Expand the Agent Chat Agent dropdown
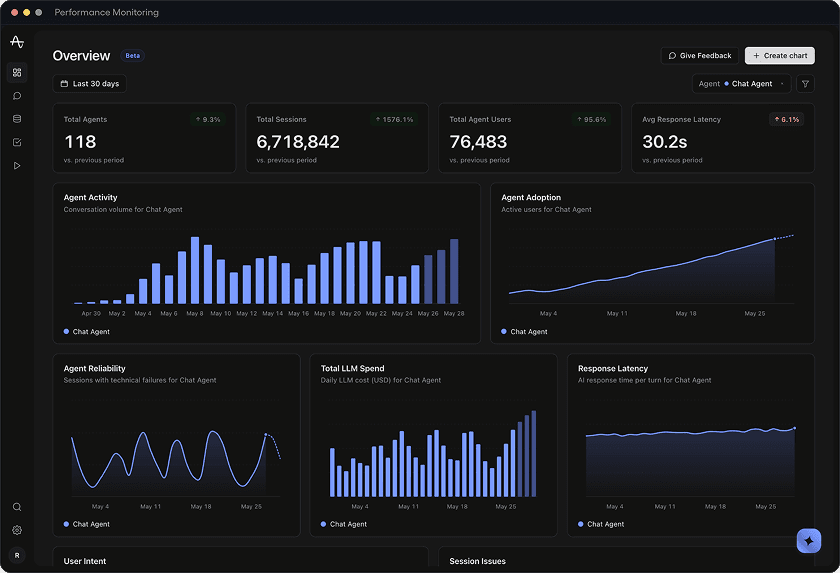This screenshot has width=840, height=573. pyautogui.click(x=741, y=84)
